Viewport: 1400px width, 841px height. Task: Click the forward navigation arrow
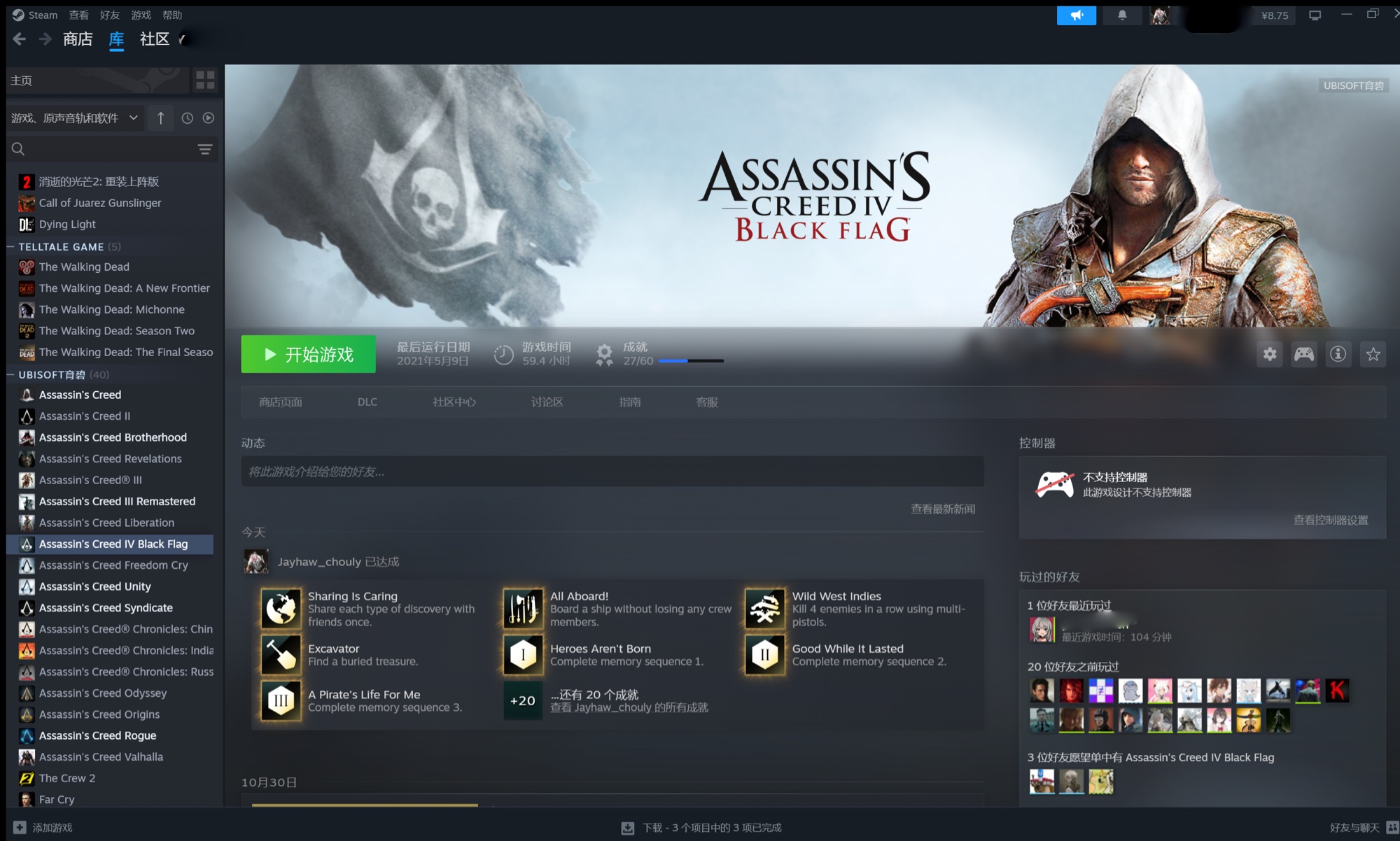click(45, 39)
